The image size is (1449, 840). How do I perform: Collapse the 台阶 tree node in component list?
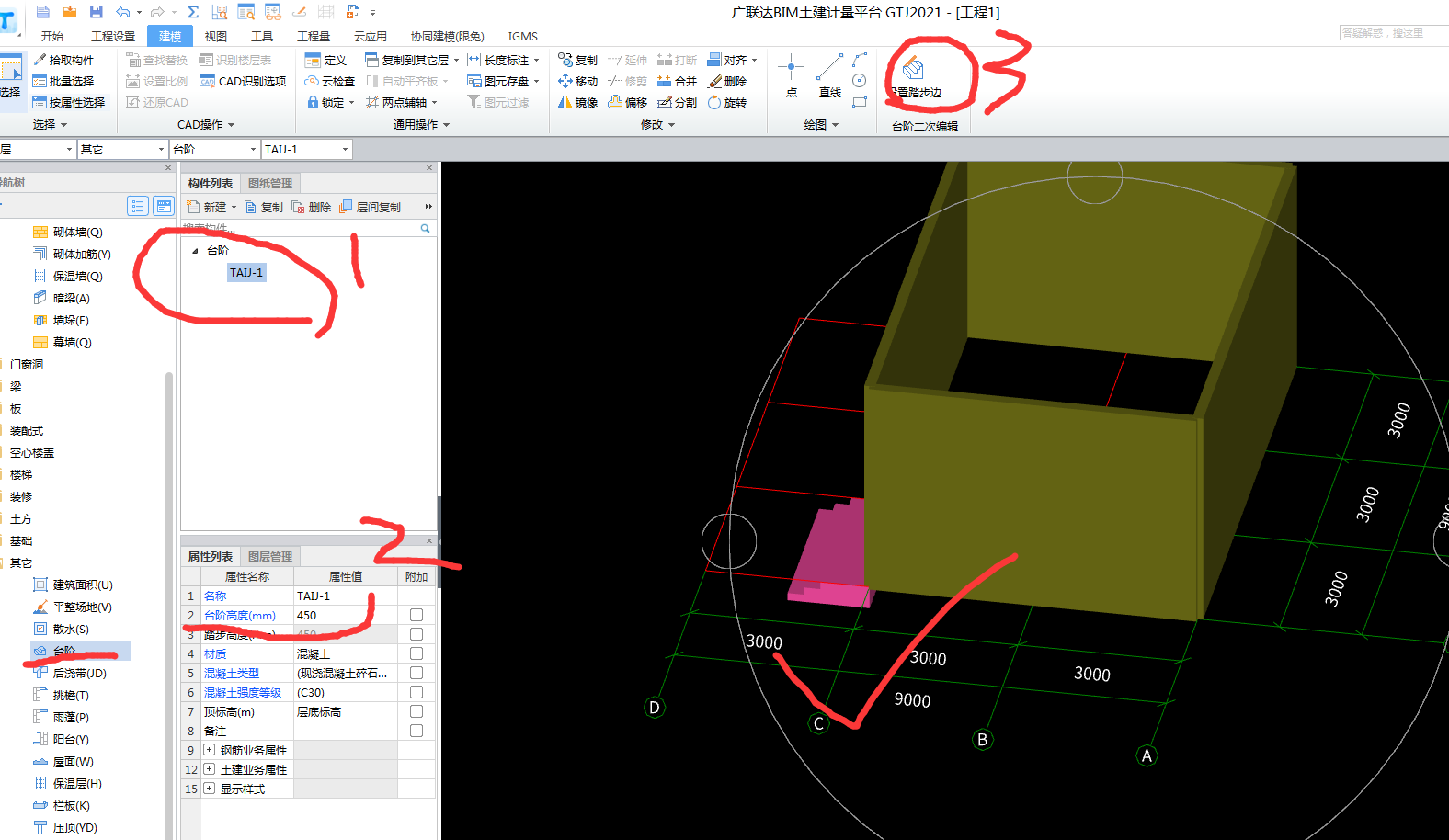tap(195, 251)
